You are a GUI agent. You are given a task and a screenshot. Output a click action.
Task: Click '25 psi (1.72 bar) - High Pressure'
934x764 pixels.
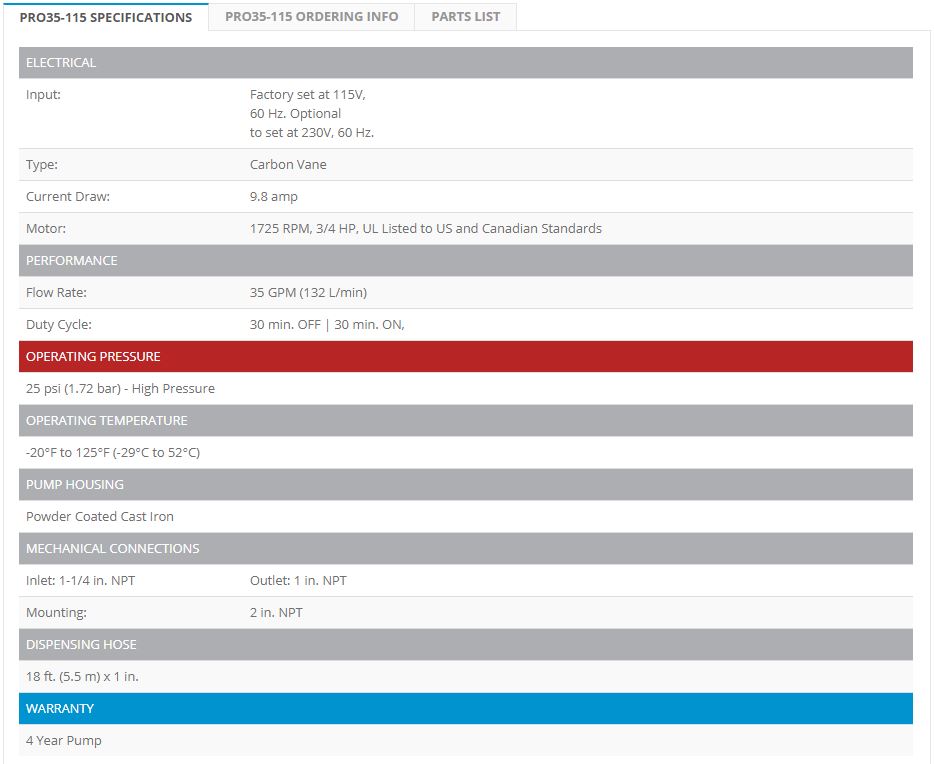coord(120,388)
